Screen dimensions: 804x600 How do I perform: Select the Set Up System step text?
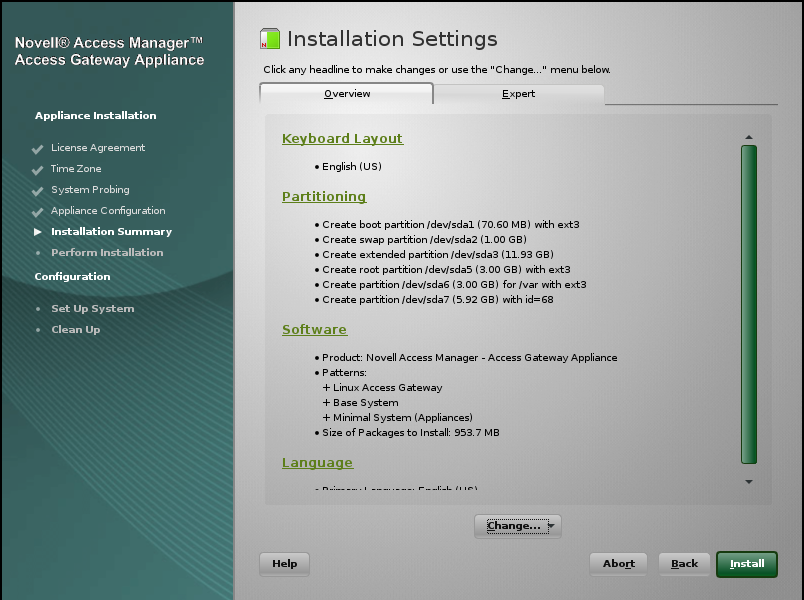[x=93, y=309]
